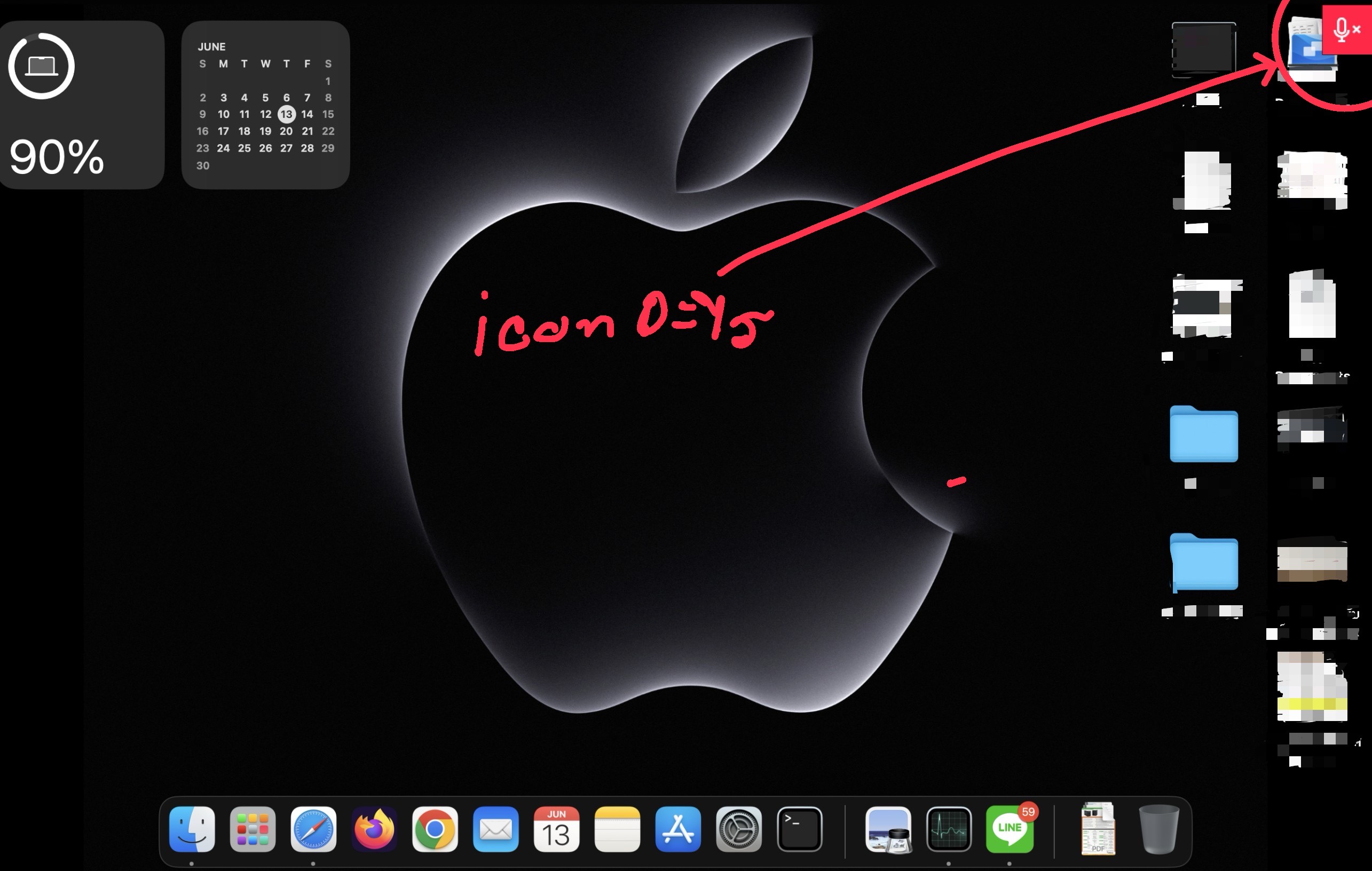Screen dimensions: 1372x871
Task: Open the PDF document stack in Dock
Action: pos(1098,829)
